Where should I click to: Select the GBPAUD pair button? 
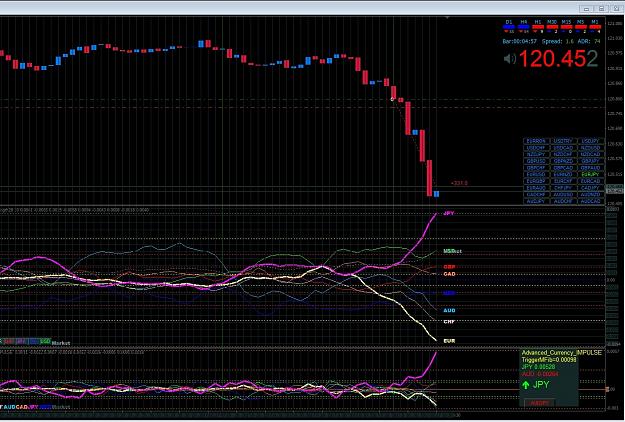tap(591, 168)
